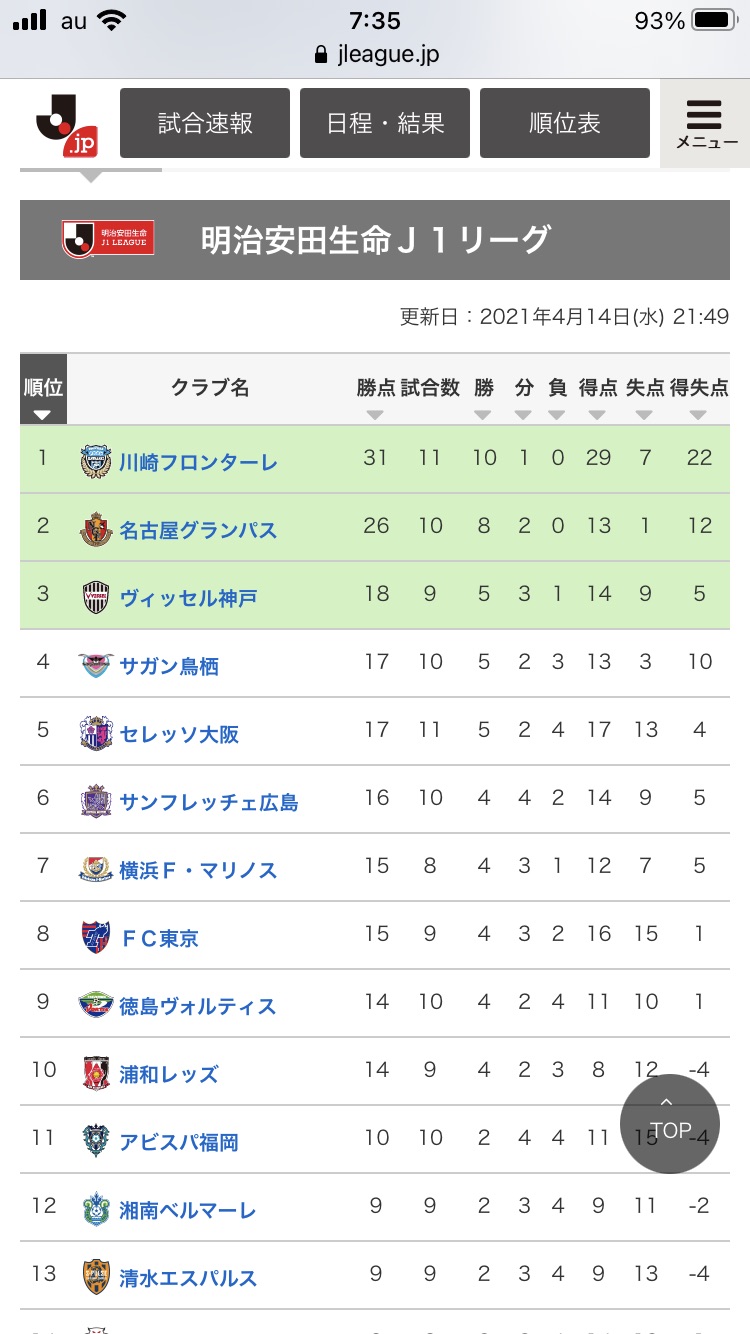The width and height of the screenshot is (750, 1334).
Task: Select the 順位表 tab
Action: (x=565, y=123)
